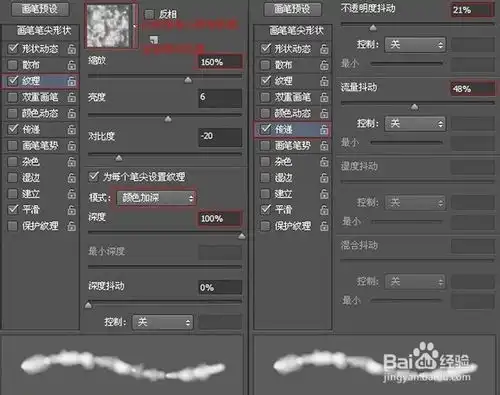Click lock icon beside 传递 in texture-settings panel

(72, 129)
